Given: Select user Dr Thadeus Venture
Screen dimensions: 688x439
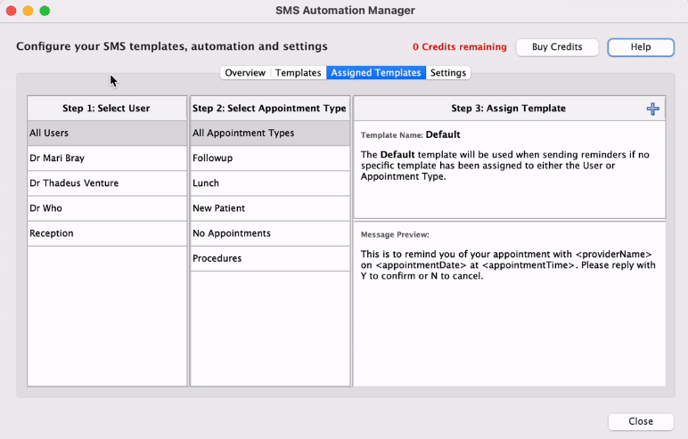Looking at the screenshot, I should point(107,183).
